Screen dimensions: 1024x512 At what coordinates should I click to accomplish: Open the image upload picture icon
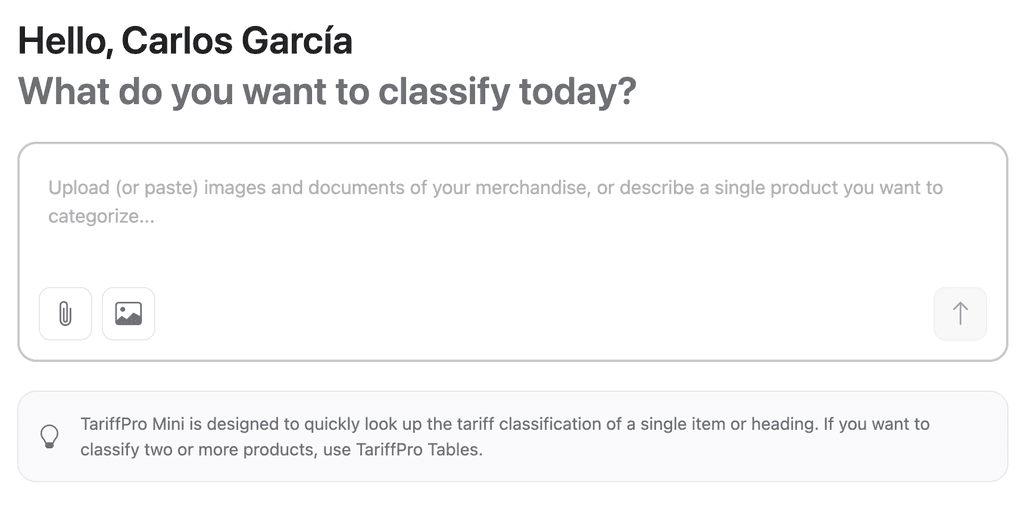(129, 313)
